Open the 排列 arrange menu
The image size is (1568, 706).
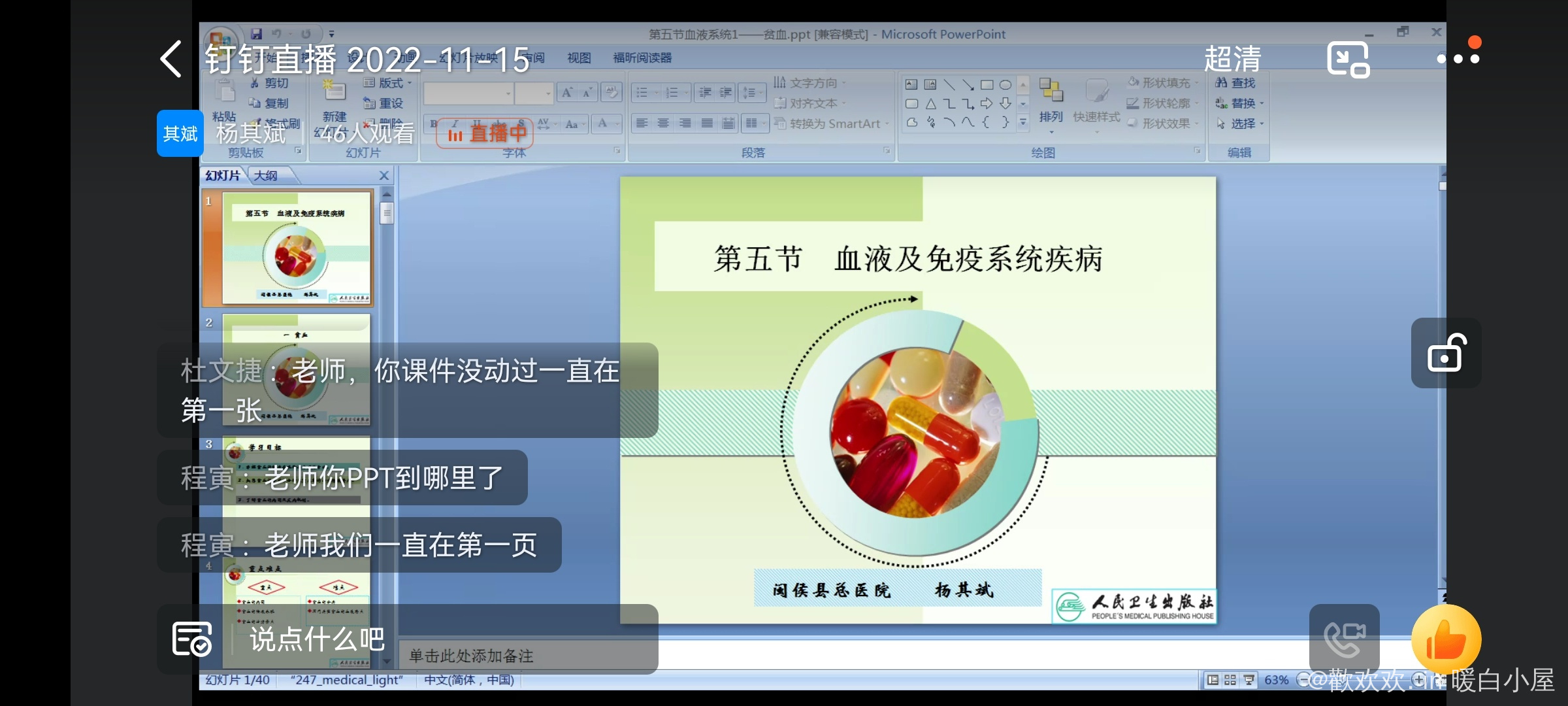tap(1051, 106)
